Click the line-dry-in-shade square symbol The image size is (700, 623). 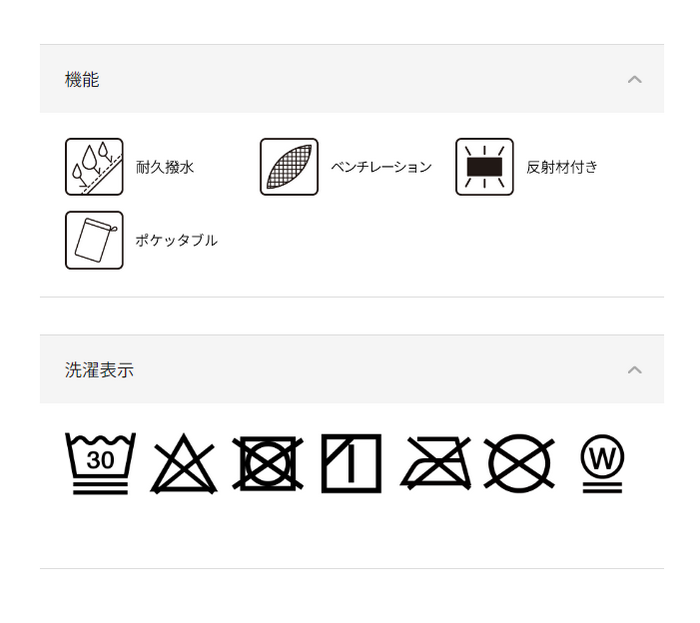351,463
